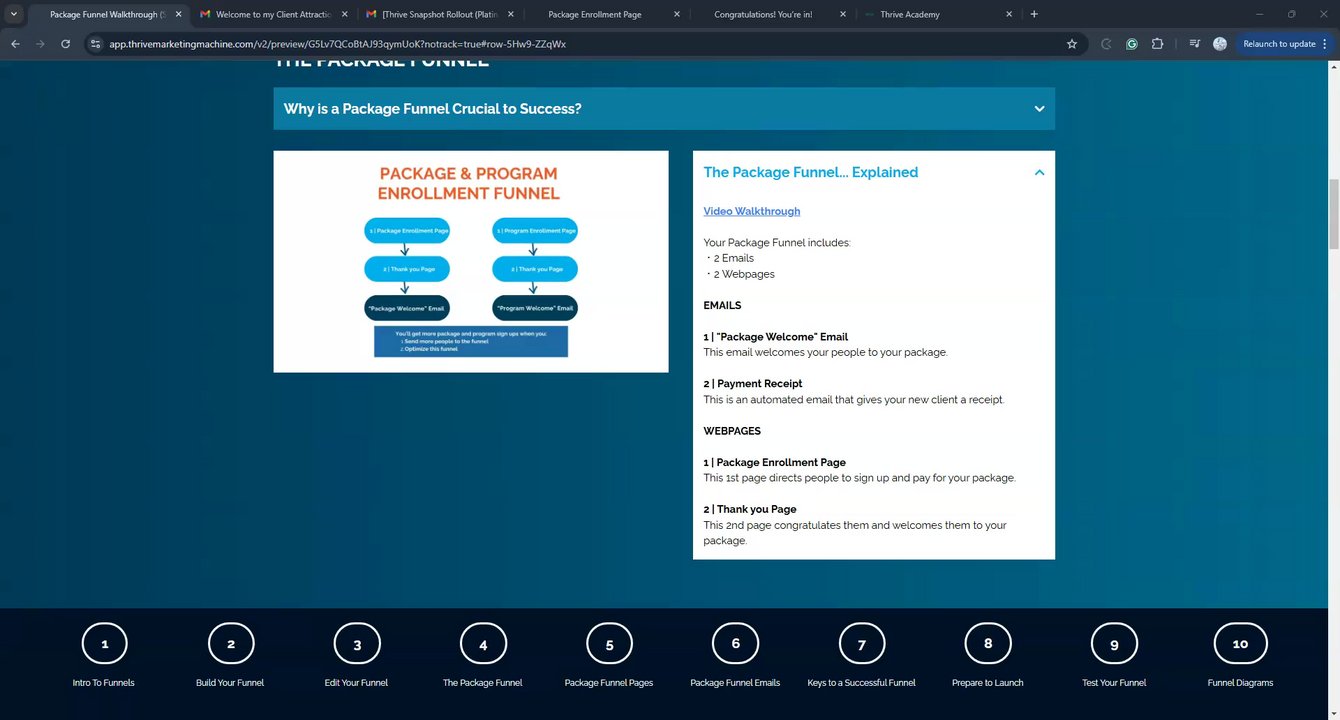Close the 'Congratulations! You're in!' tab
This screenshot has height=720, width=1340.
(843, 14)
